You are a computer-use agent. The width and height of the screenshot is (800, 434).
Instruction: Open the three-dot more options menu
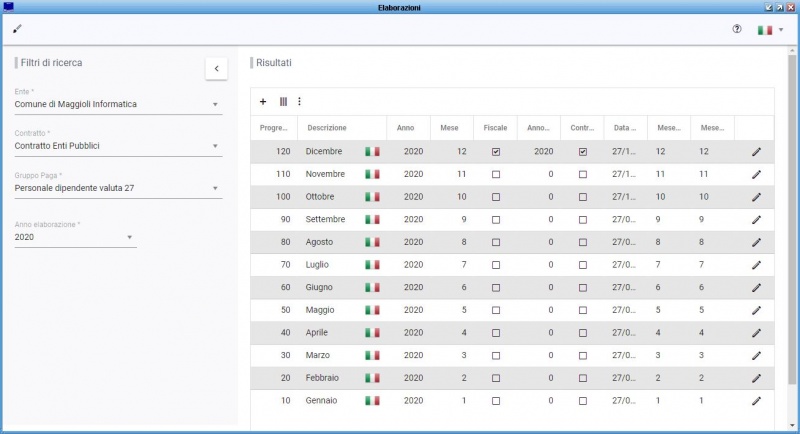coord(299,101)
